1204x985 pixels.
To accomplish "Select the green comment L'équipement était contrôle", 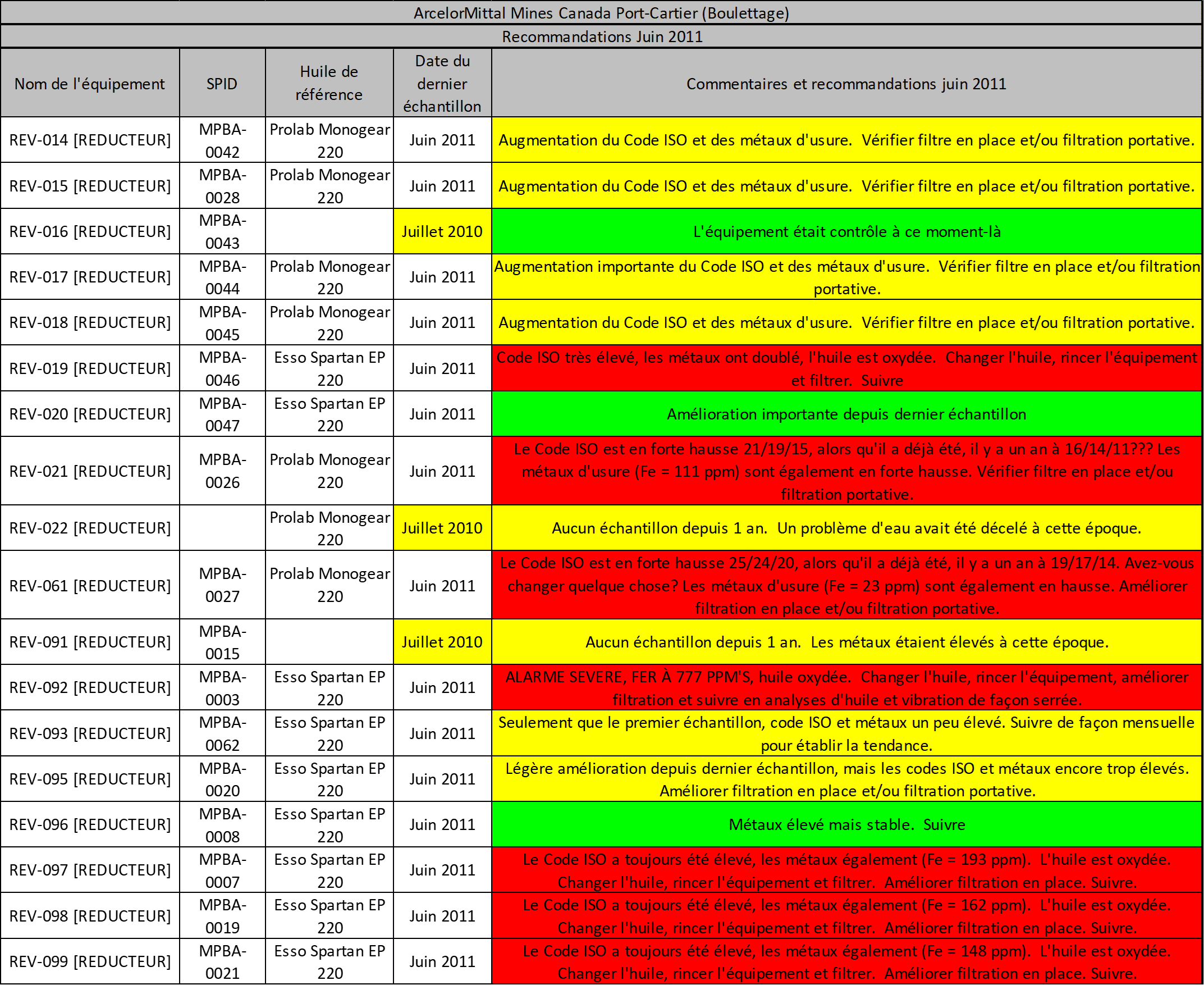I will point(846,231).
